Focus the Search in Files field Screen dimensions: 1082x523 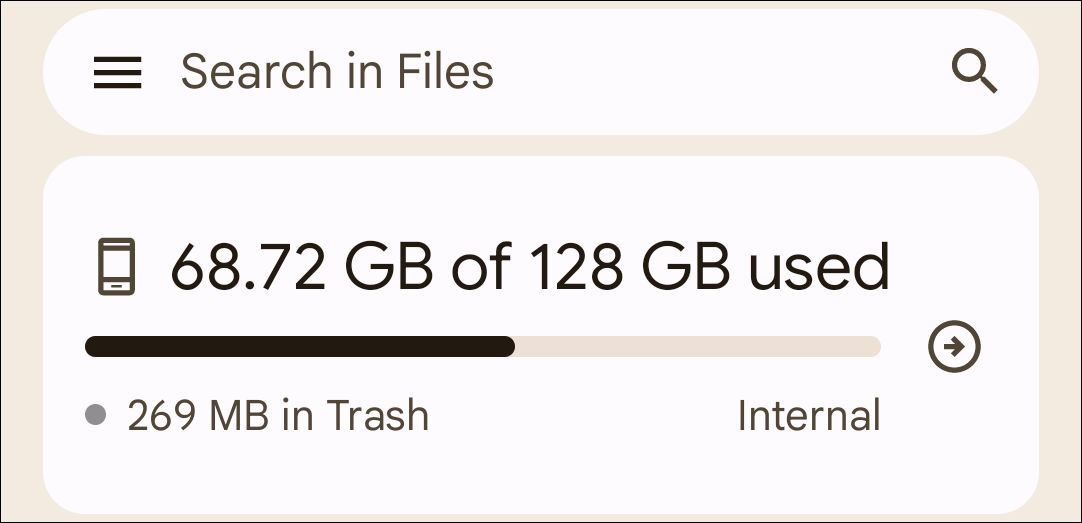(336, 72)
